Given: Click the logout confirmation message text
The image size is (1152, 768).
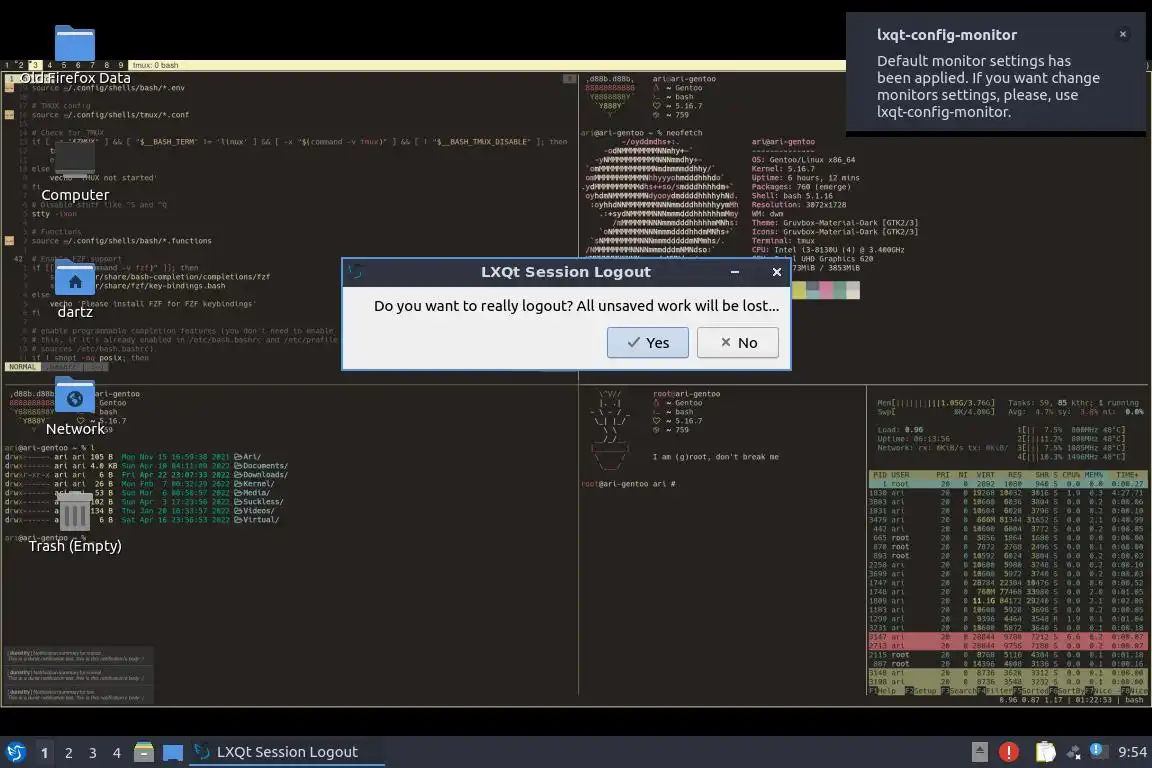Looking at the screenshot, I should click(x=576, y=306).
